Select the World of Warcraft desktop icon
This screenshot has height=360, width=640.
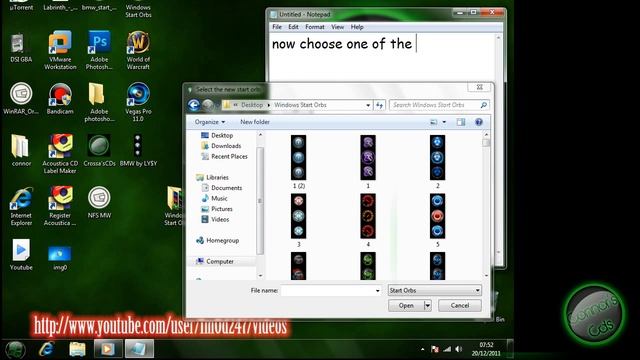coord(138,50)
